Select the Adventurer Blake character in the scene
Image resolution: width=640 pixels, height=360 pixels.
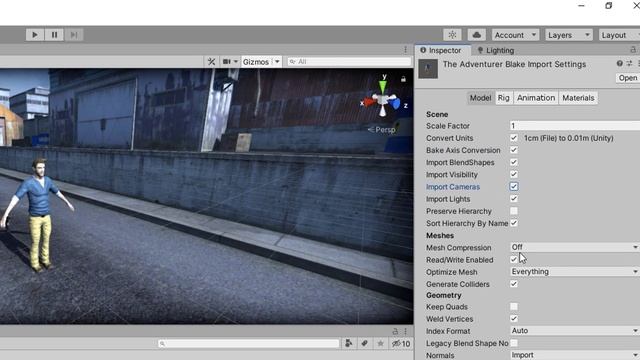click(x=39, y=214)
